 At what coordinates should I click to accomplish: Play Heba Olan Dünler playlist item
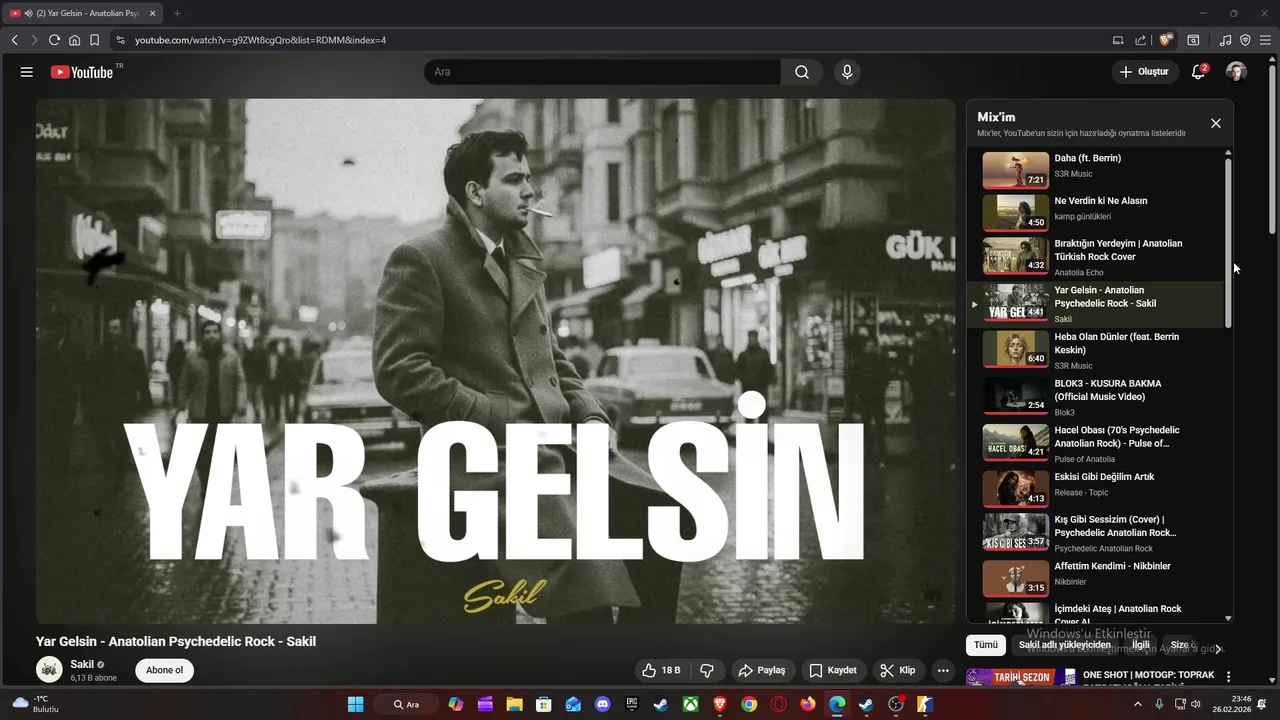point(1095,350)
